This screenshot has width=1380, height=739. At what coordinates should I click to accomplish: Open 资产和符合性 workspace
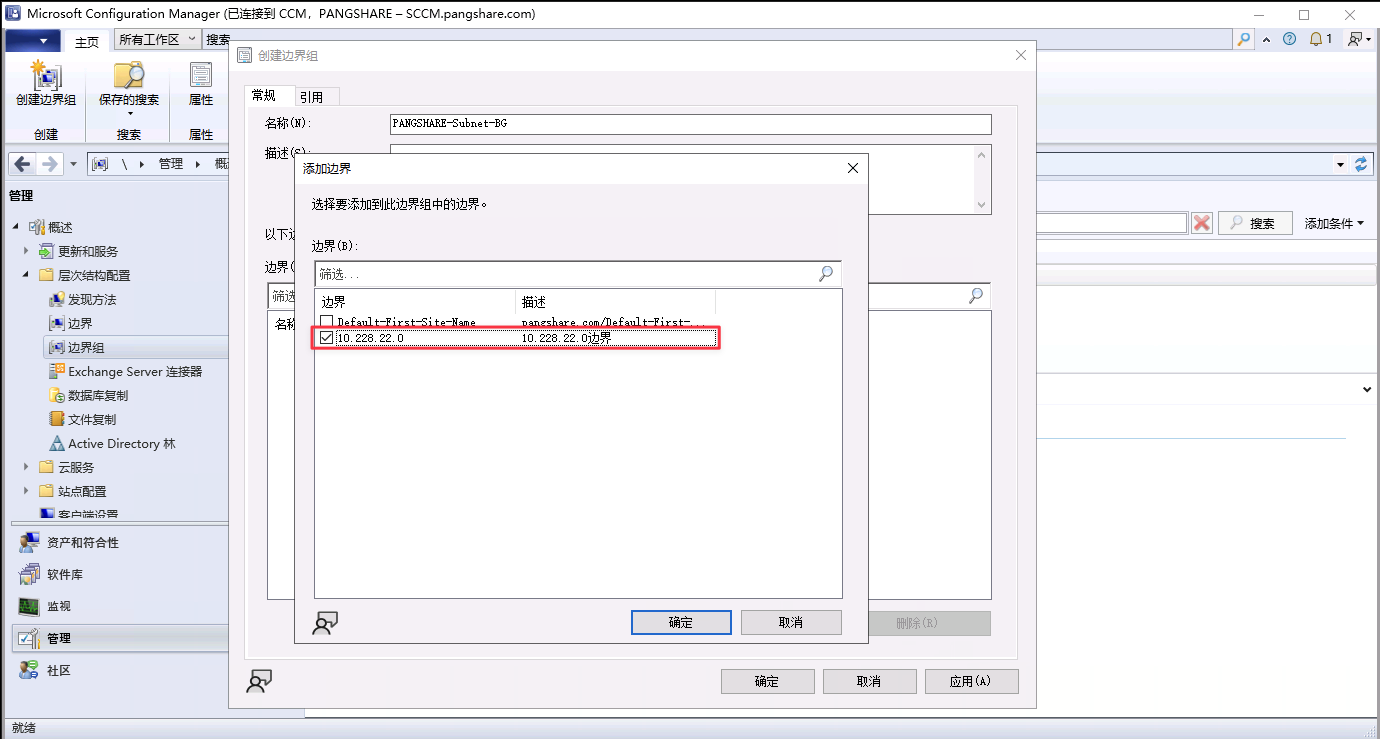tap(83, 542)
